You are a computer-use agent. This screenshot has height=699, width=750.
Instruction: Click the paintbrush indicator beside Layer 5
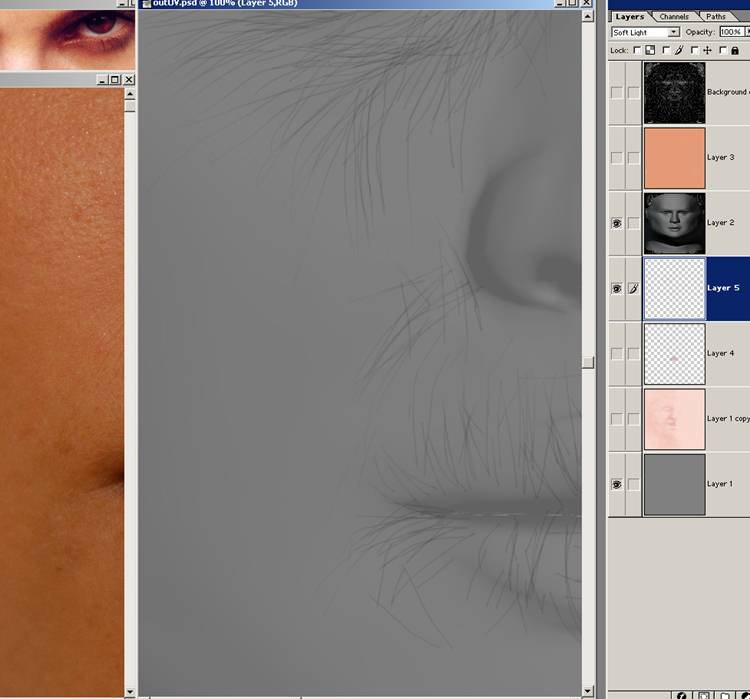tap(633, 289)
